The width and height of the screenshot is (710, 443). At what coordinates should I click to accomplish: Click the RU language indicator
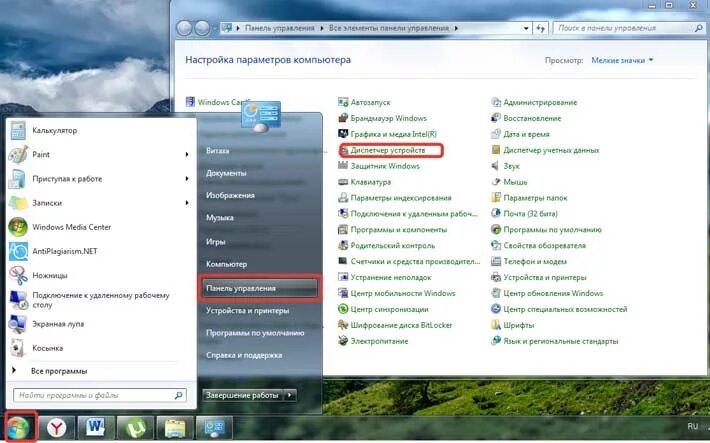(x=692, y=427)
